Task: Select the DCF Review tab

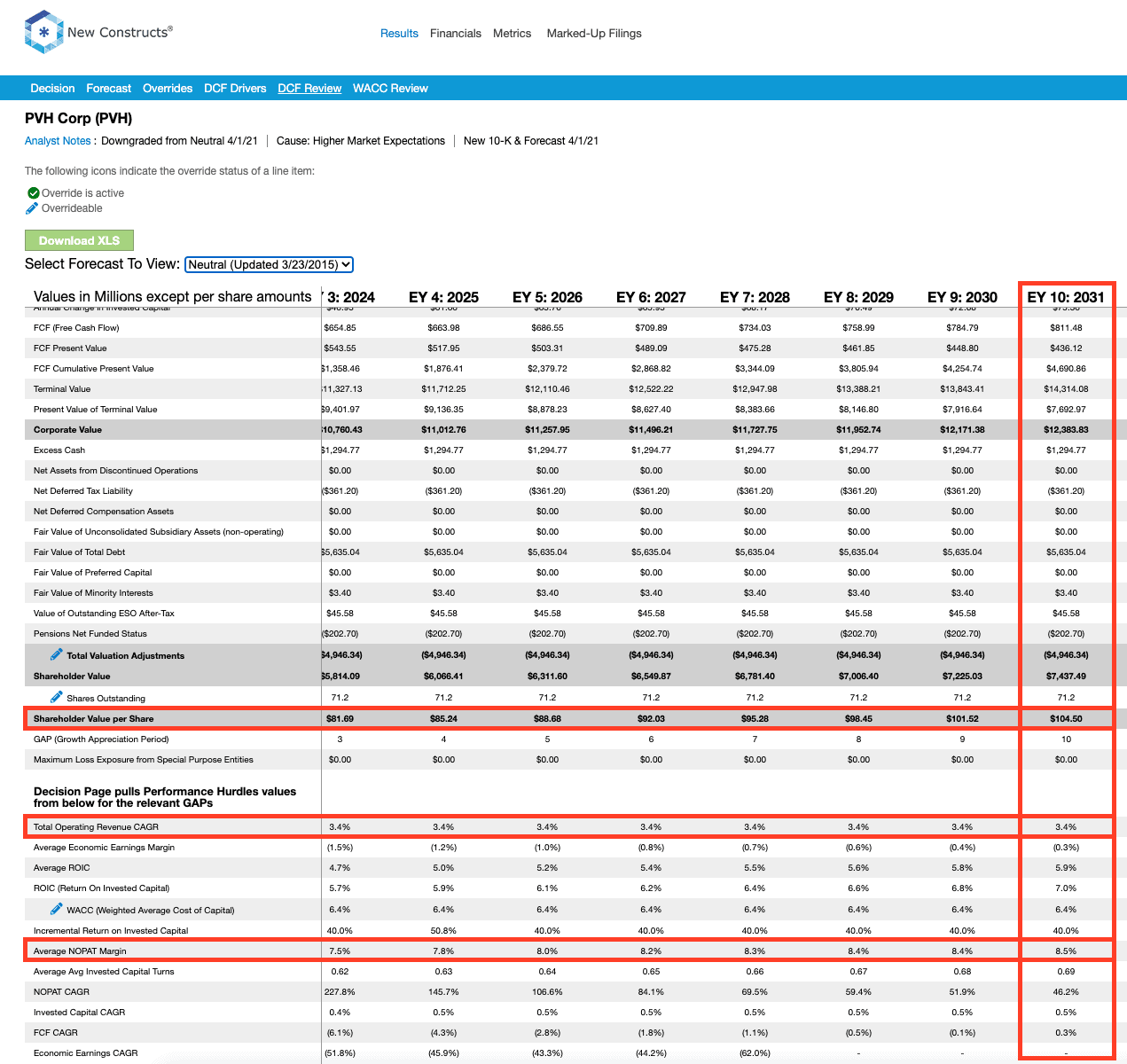Action: point(309,89)
